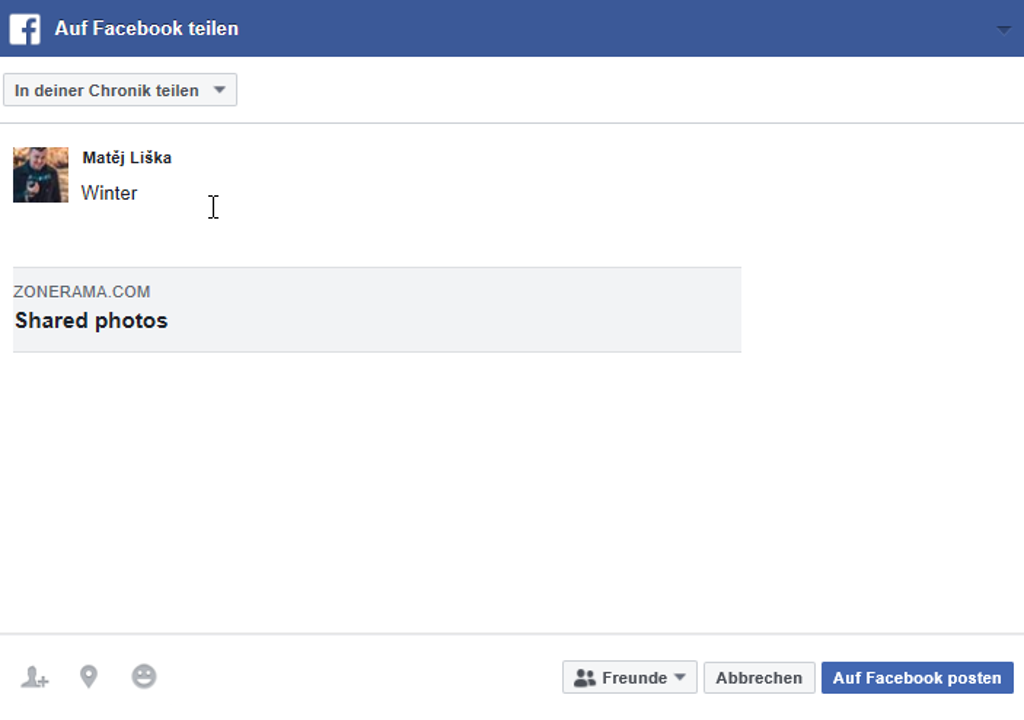The image size is (1024, 720).
Task: Click the arrow next to "In deiner Chronik teilen"
Action: pos(220,90)
